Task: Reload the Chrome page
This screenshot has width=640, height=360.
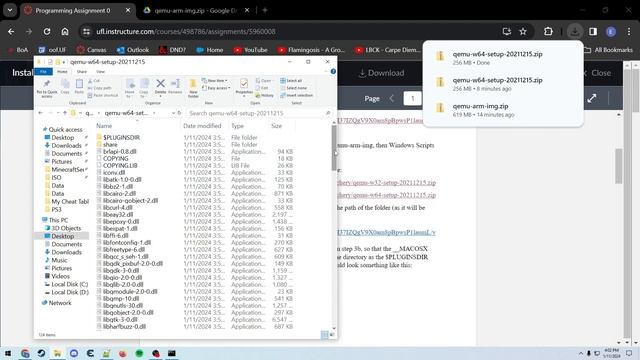Action: [x=47, y=31]
